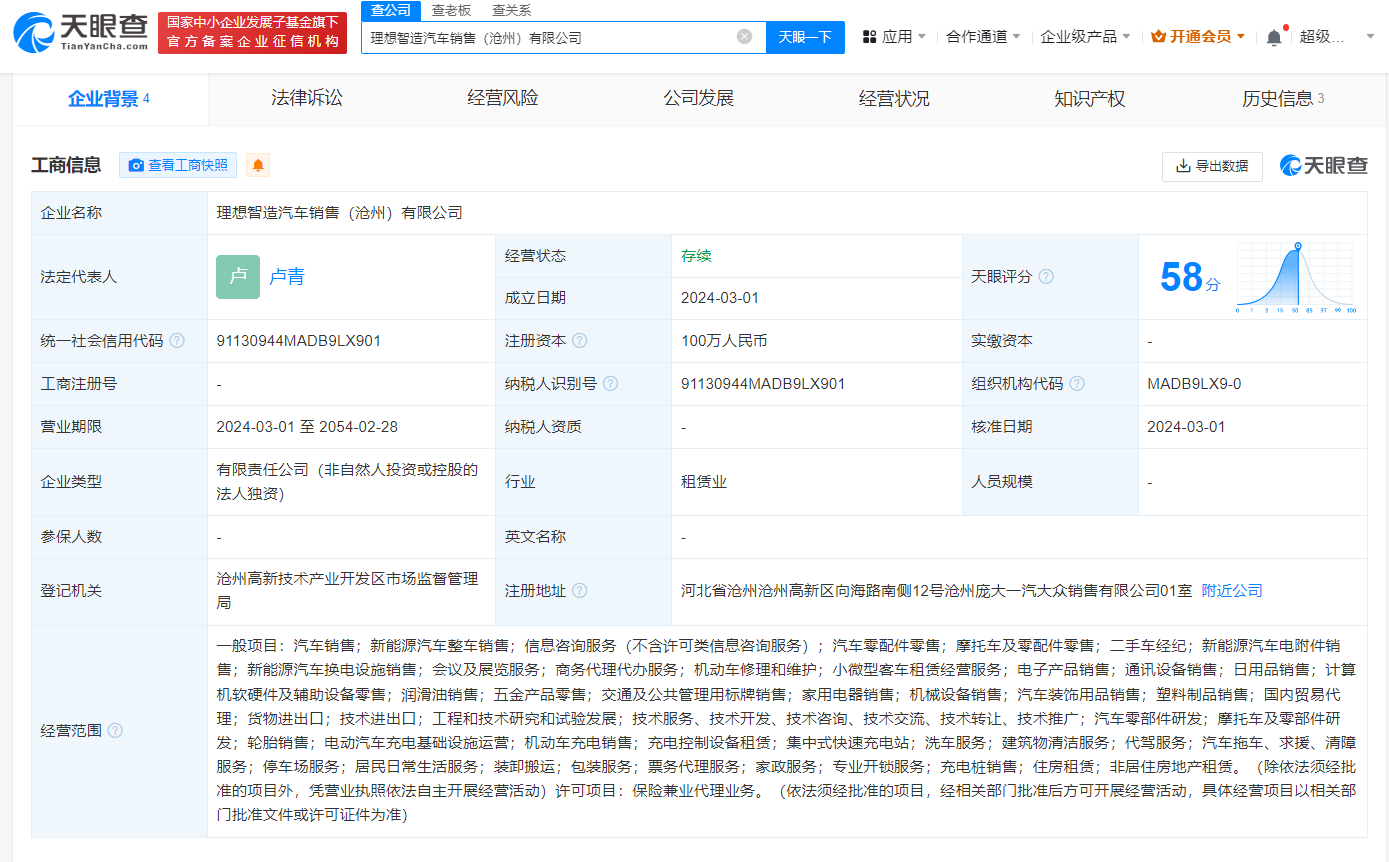Click the help icon next to 统一社会信用代码

click(x=177, y=341)
